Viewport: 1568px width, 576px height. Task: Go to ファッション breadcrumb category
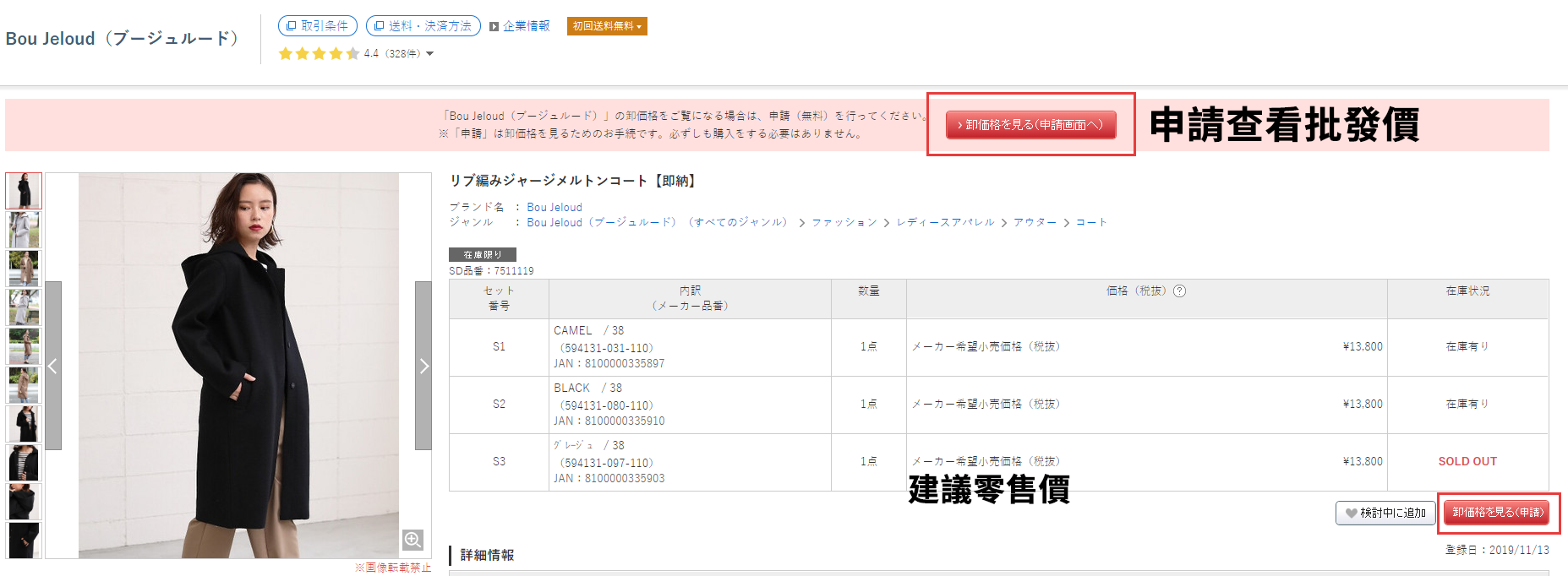[844, 223]
